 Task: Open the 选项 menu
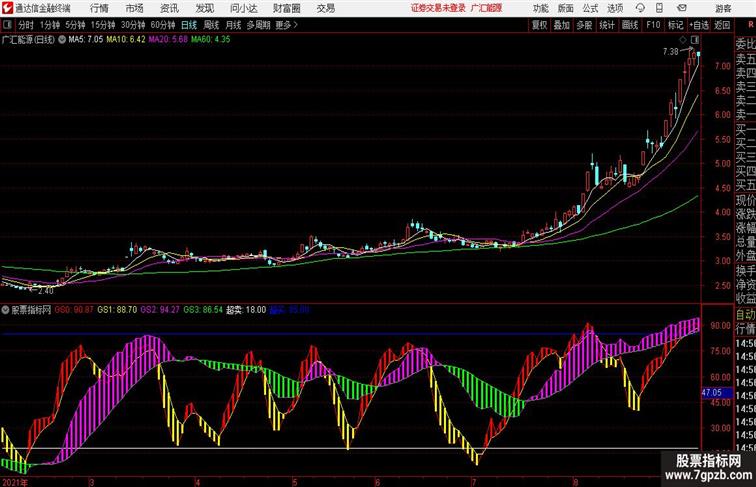pos(615,8)
